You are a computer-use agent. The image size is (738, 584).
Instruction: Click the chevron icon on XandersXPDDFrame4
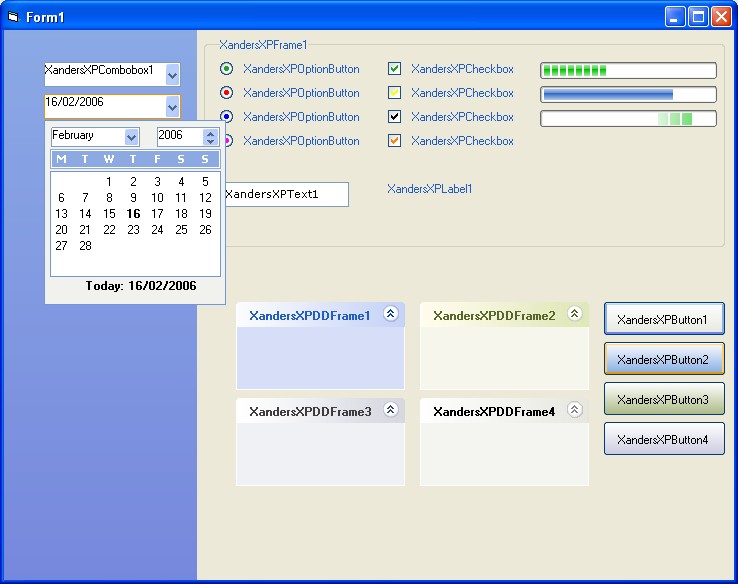[x=574, y=410]
